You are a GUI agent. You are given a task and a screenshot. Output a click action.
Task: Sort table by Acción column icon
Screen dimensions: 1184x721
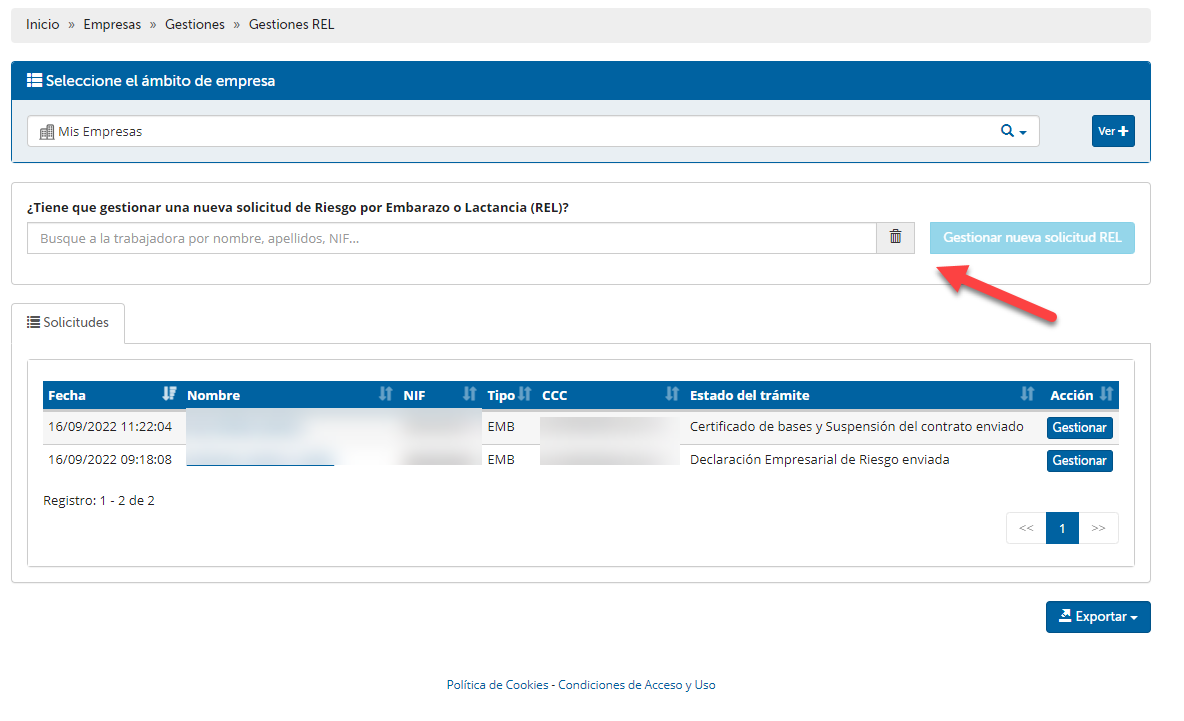(x=1106, y=395)
